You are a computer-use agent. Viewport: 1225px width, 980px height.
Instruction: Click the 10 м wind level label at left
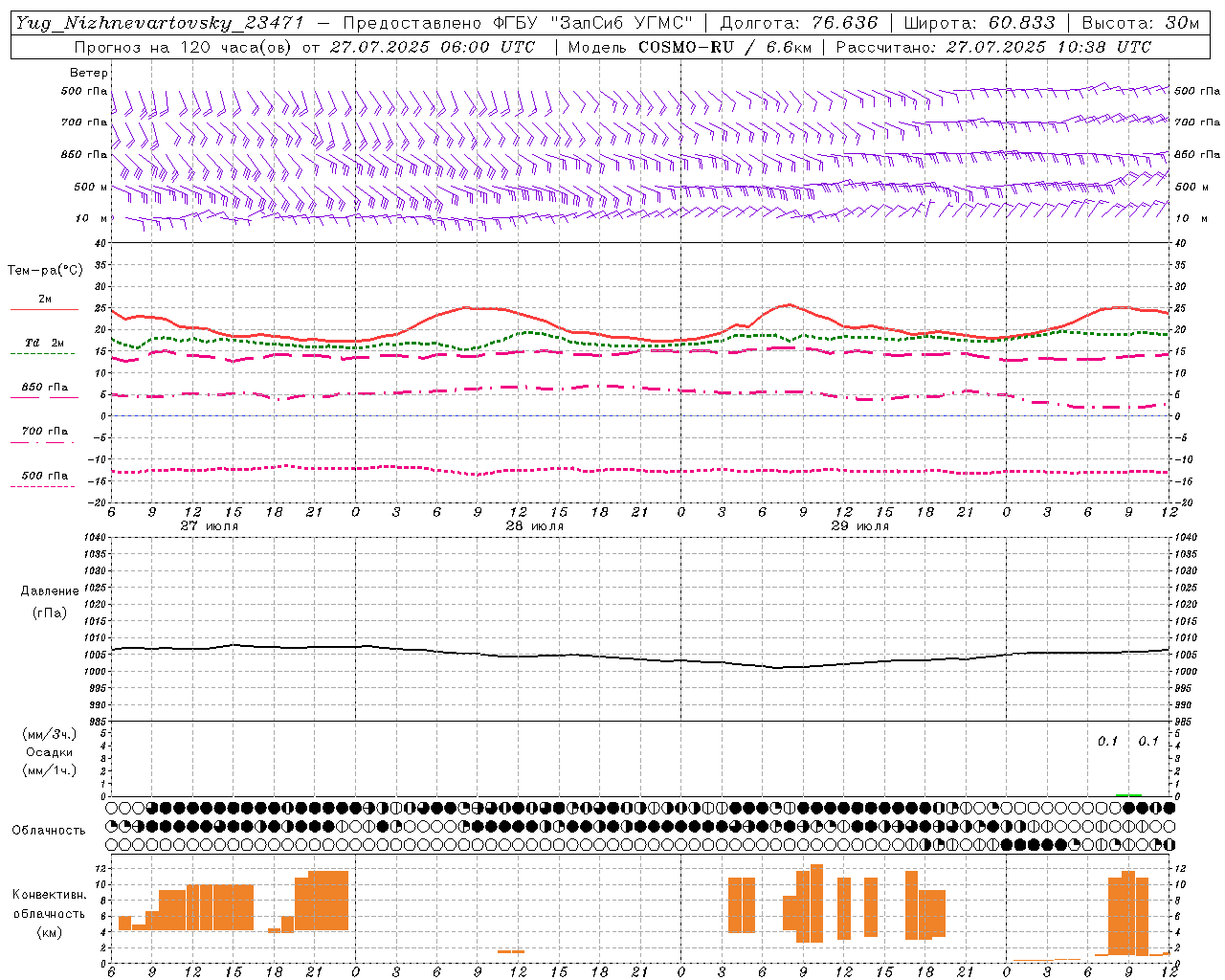[x=92, y=218]
